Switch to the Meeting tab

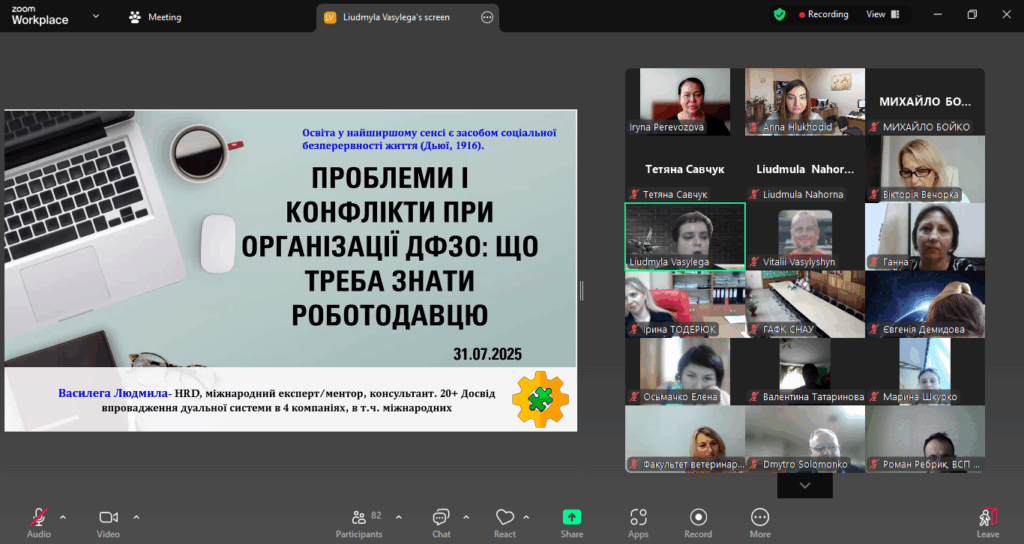(155, 17)
